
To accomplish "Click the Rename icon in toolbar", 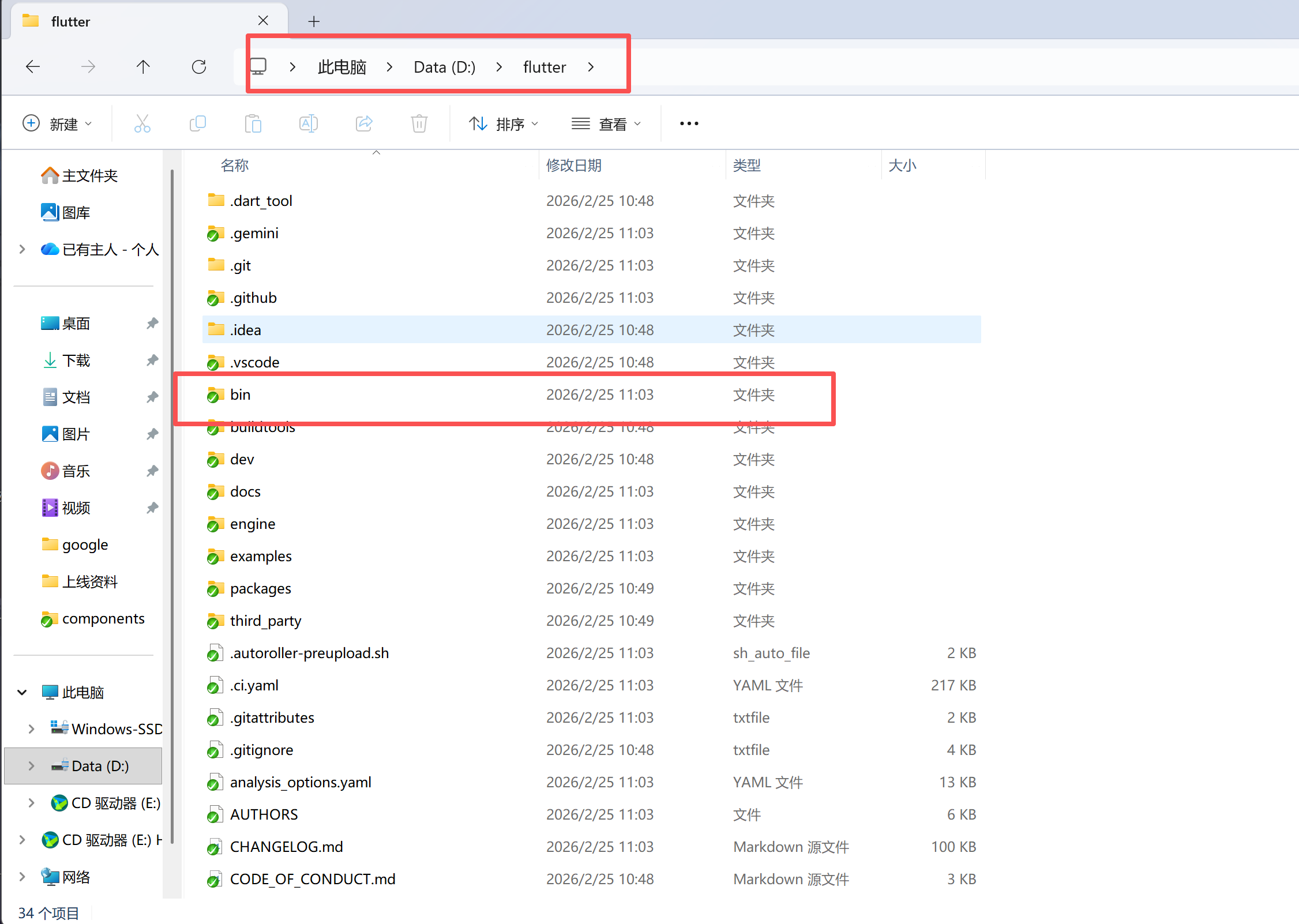I will pos(309,123).
